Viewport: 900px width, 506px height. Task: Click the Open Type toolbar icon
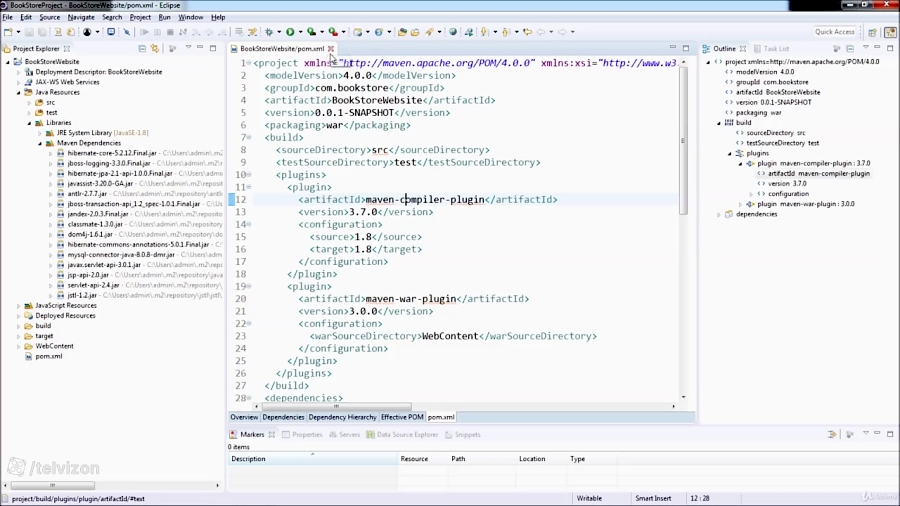[x=402, y=32]
